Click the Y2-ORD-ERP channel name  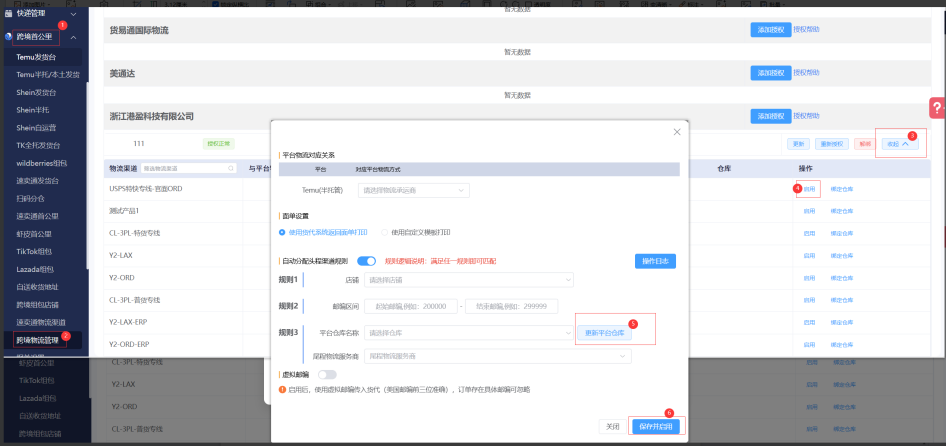click(129, 345)
